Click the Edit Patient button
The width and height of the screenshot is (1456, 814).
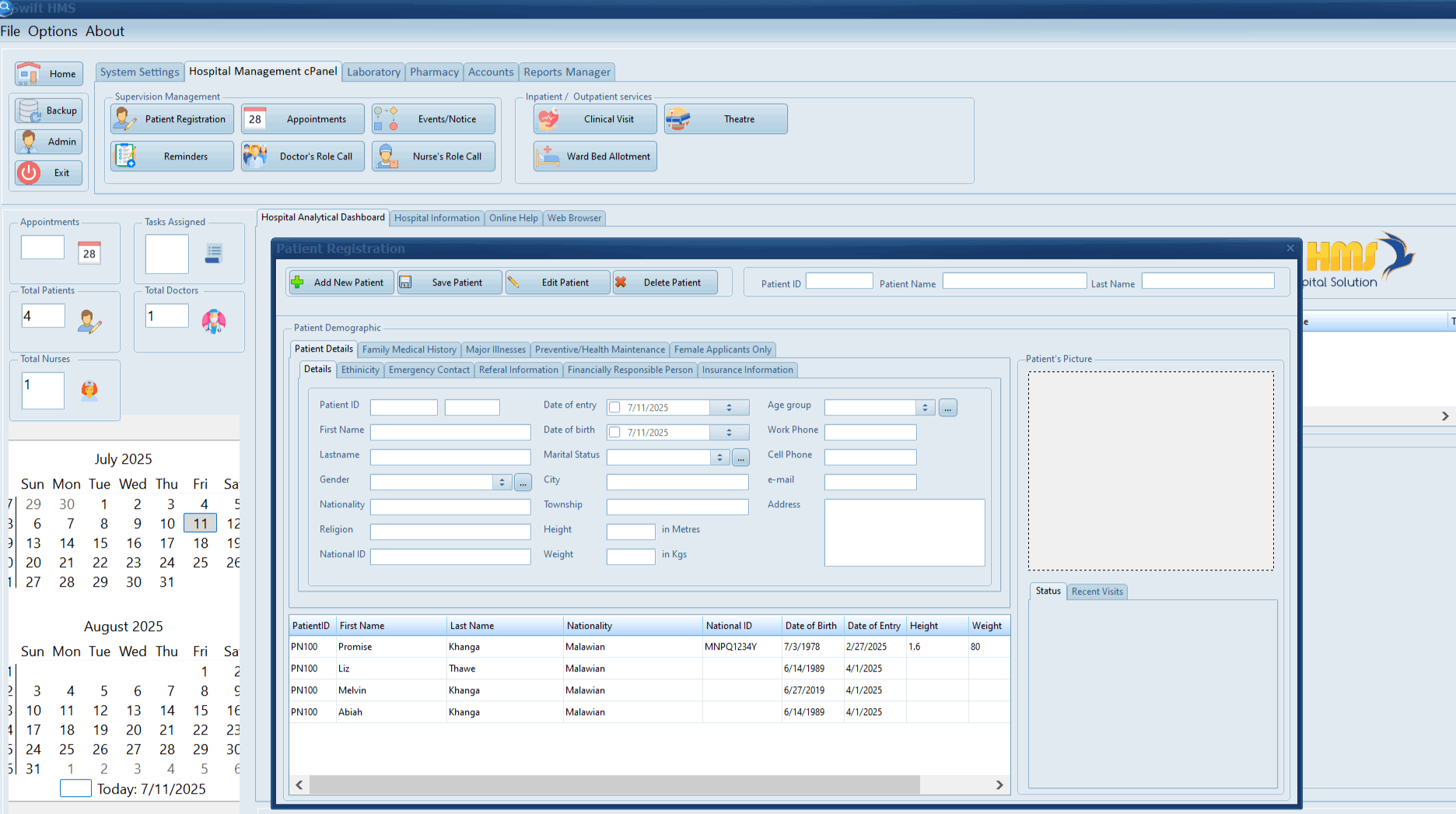pyautogui.click(x=557, y=282)
